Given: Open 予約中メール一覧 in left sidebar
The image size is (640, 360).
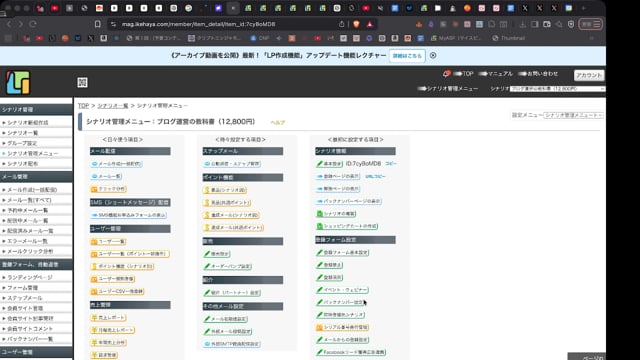Looking at the screenshot, I should (x=27, y=210).
